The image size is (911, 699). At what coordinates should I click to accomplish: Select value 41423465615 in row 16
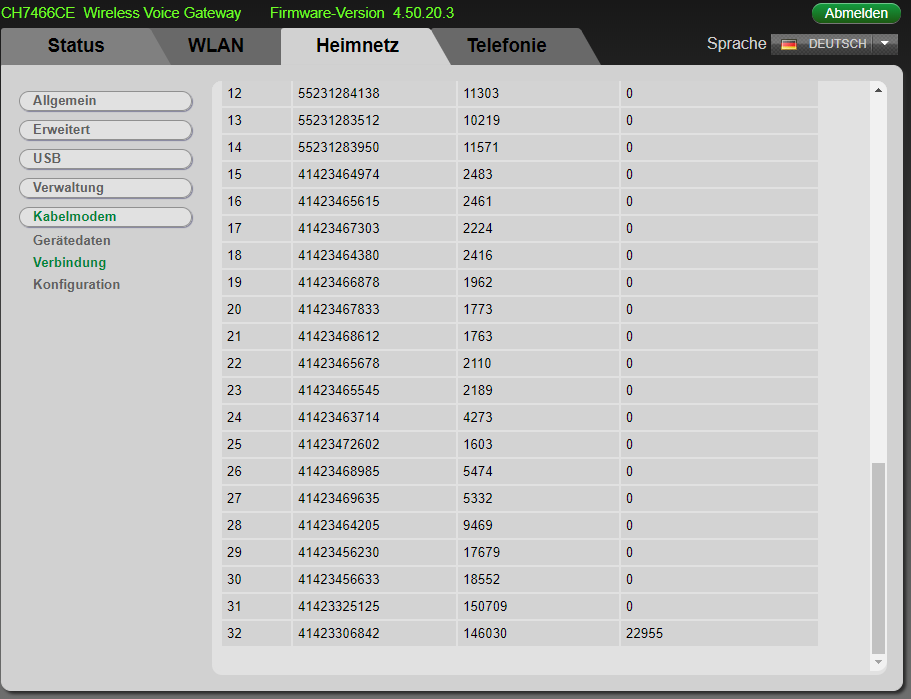tap(339, 202)
